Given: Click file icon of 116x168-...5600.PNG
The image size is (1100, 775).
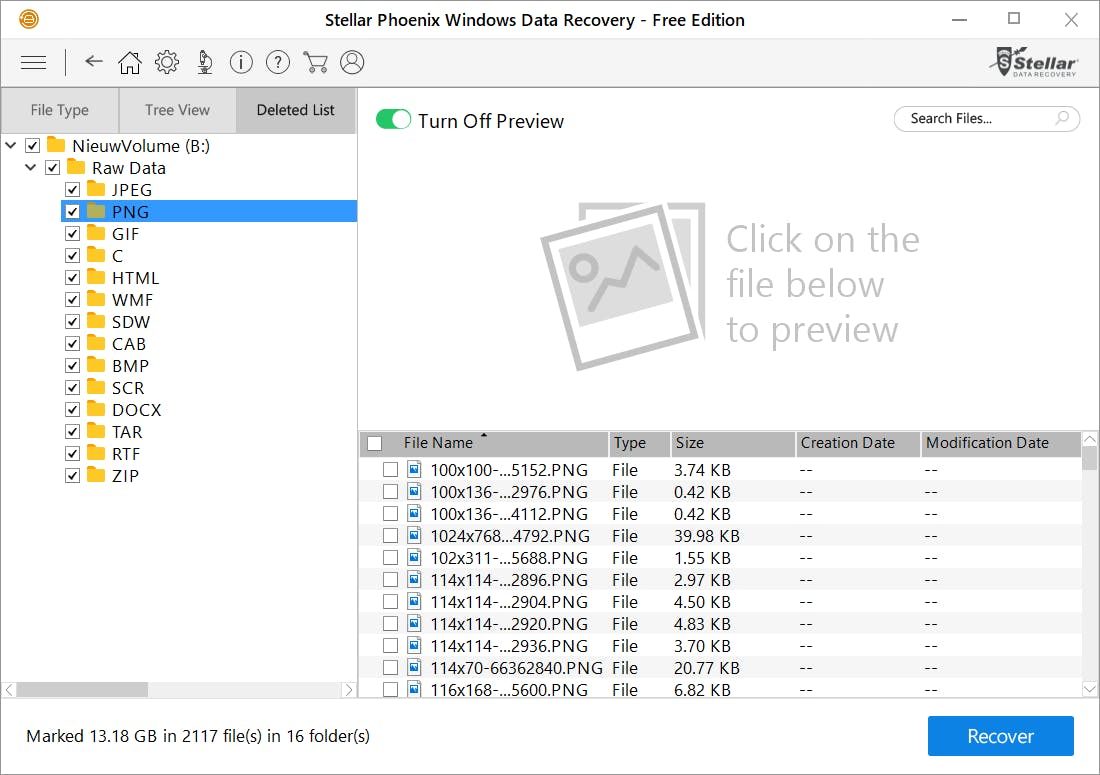Looking at the screenshot, I should (415, 689).
